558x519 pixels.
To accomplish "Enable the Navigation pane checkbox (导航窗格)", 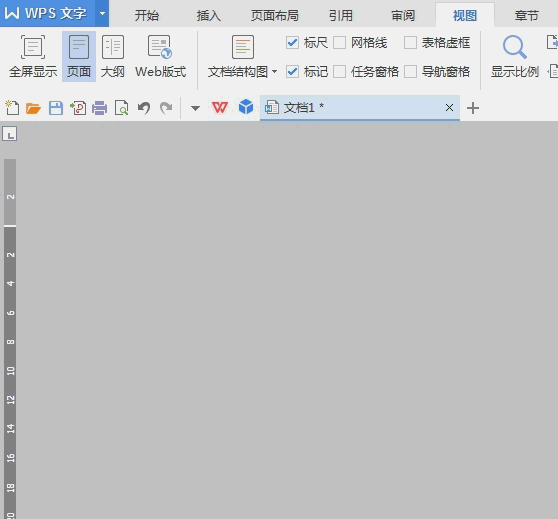I will pos(410,72).
